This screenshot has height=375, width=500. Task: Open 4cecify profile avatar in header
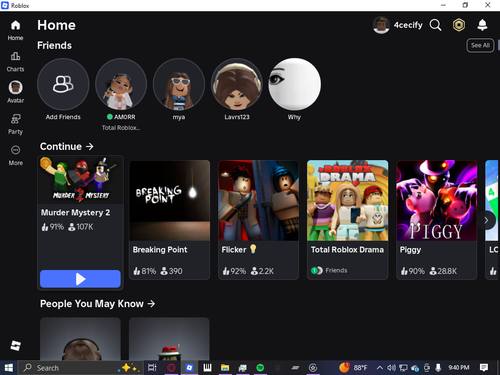(381, 25)
